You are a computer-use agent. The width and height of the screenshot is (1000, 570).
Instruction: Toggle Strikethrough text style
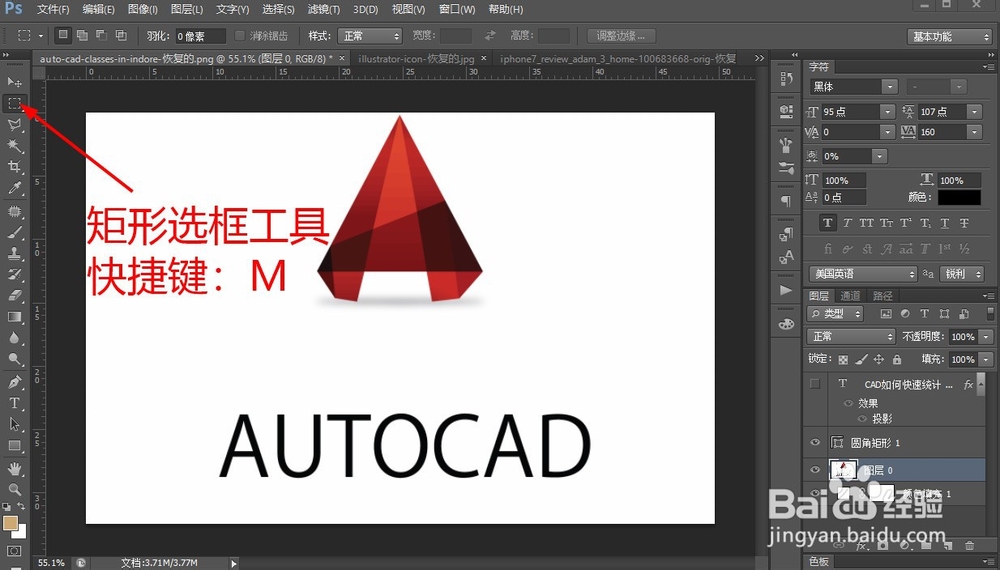click(x=964, y=223)
